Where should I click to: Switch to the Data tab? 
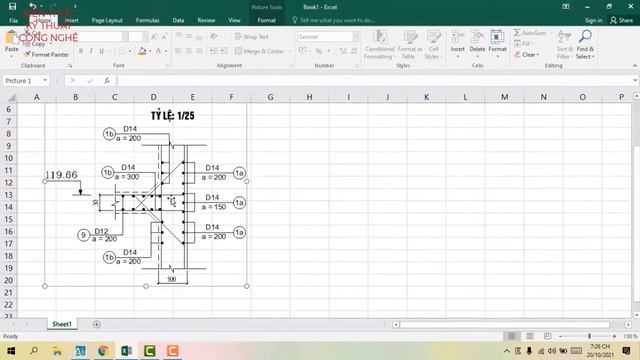tap(178, 20)
